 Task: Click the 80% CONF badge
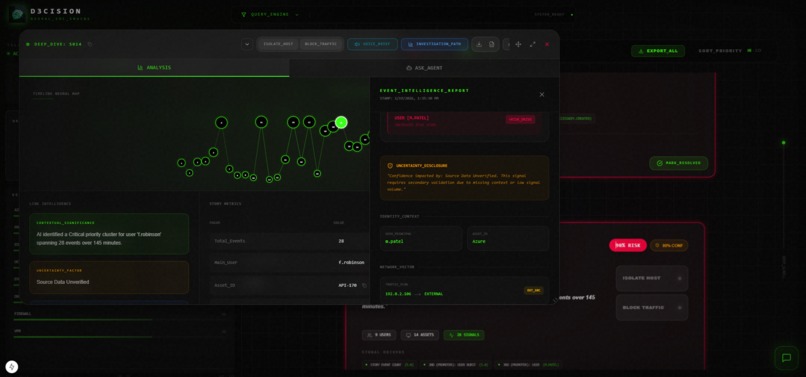tap(669, 245)
